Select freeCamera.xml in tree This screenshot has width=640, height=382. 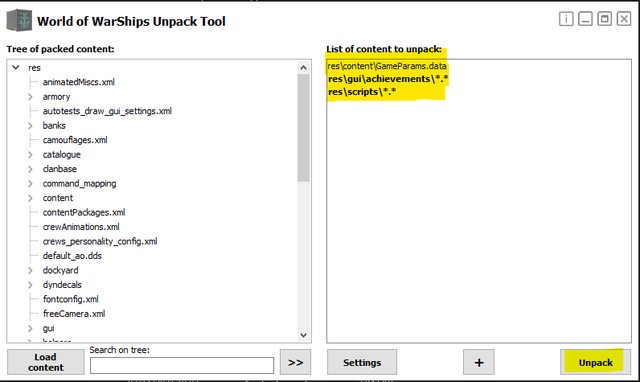click(x=74, y=314)
